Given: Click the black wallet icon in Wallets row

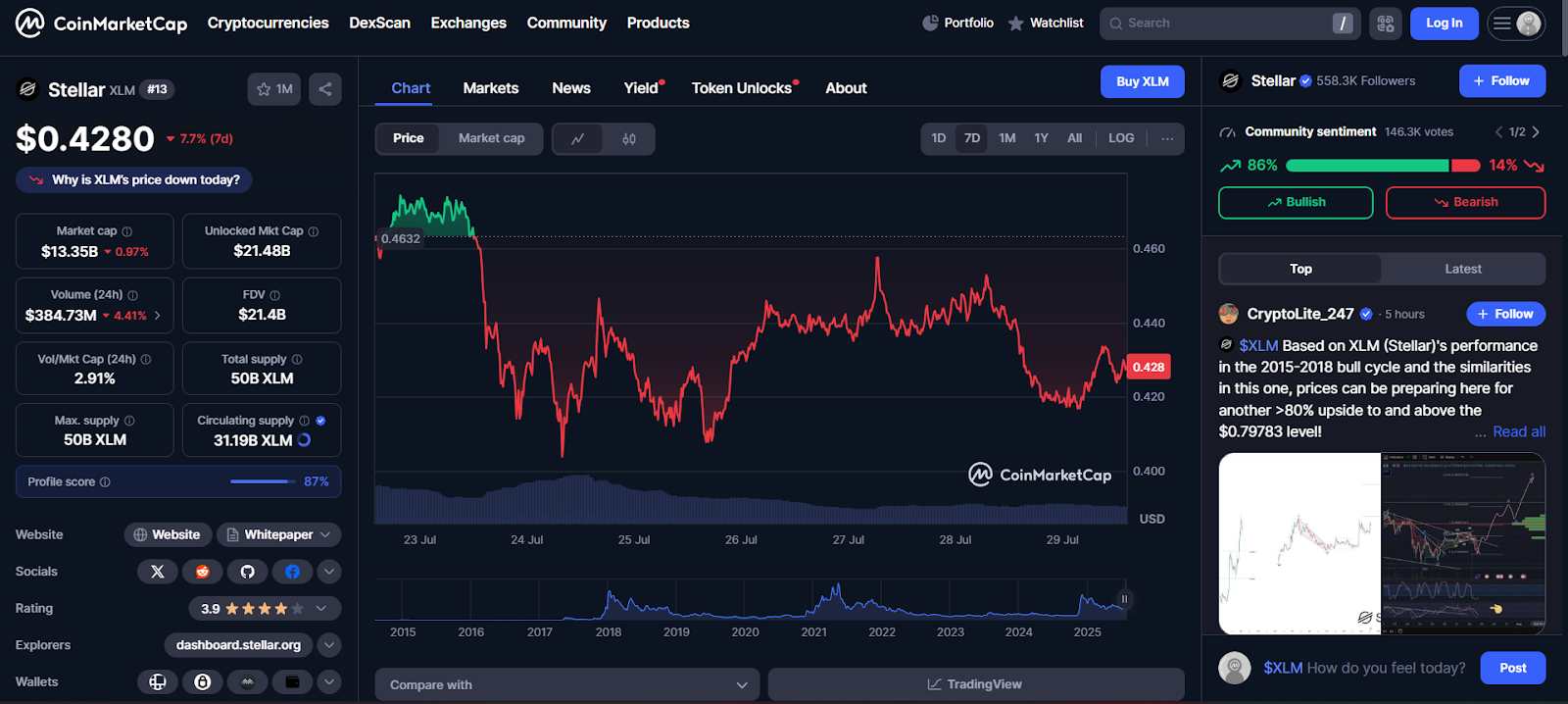Looking at the screenshot, I should pyautogui.click(x=292, y=681).
